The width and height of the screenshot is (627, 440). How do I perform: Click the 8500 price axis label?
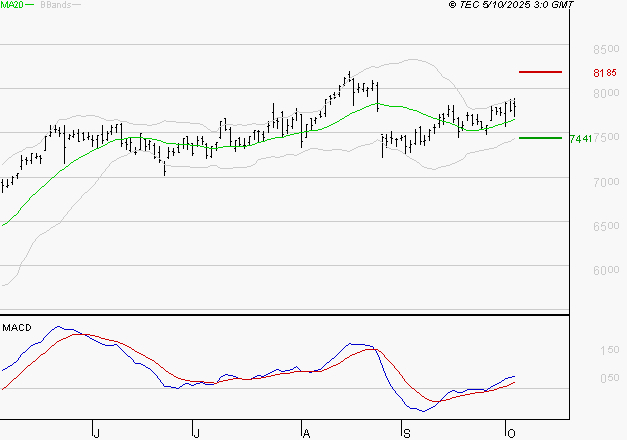(606, 49)
